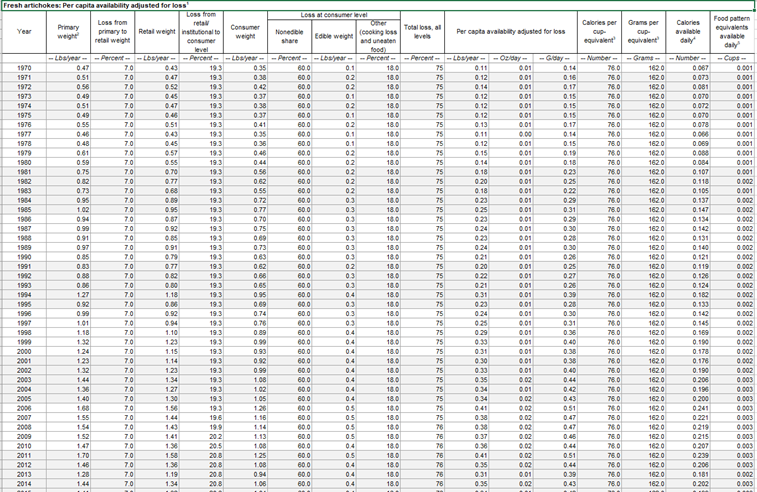Select 1994 calories available daily 0.182
Screen dimensions: 757x492
click(x=688, y=295)
